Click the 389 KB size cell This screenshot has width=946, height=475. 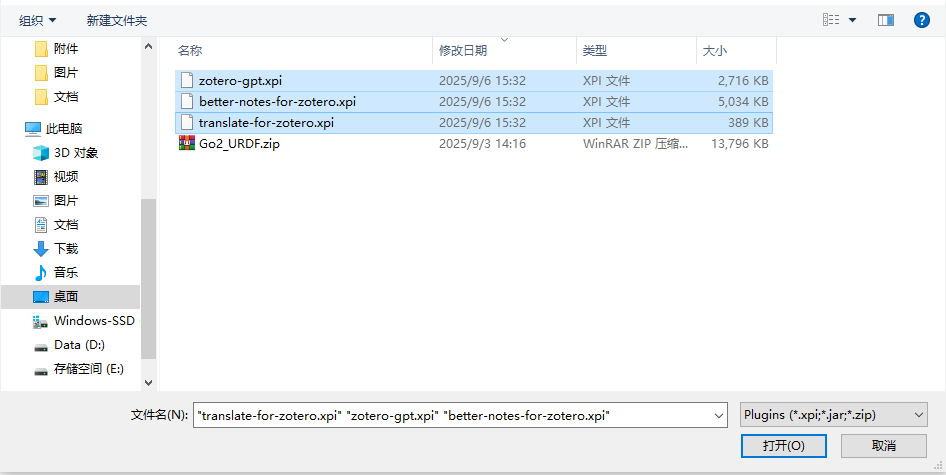[x=748, y=123]
